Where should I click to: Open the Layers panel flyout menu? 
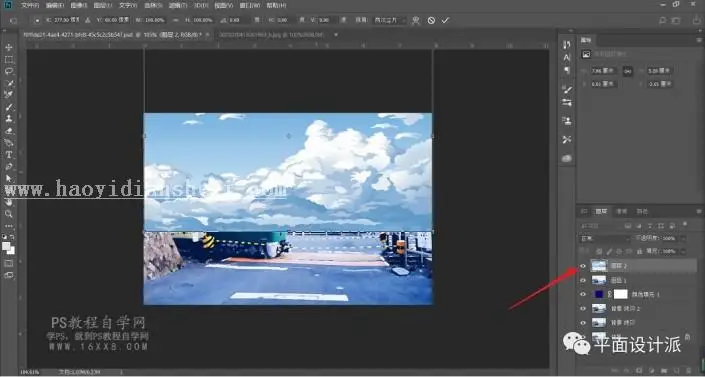tap(699, 211)
